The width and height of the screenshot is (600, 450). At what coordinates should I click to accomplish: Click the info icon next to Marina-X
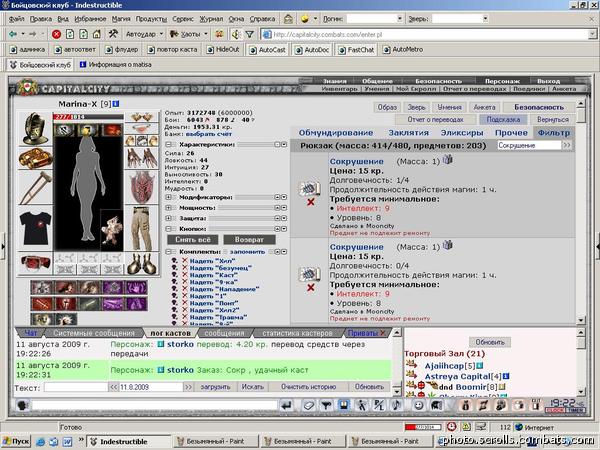(116, 104)
